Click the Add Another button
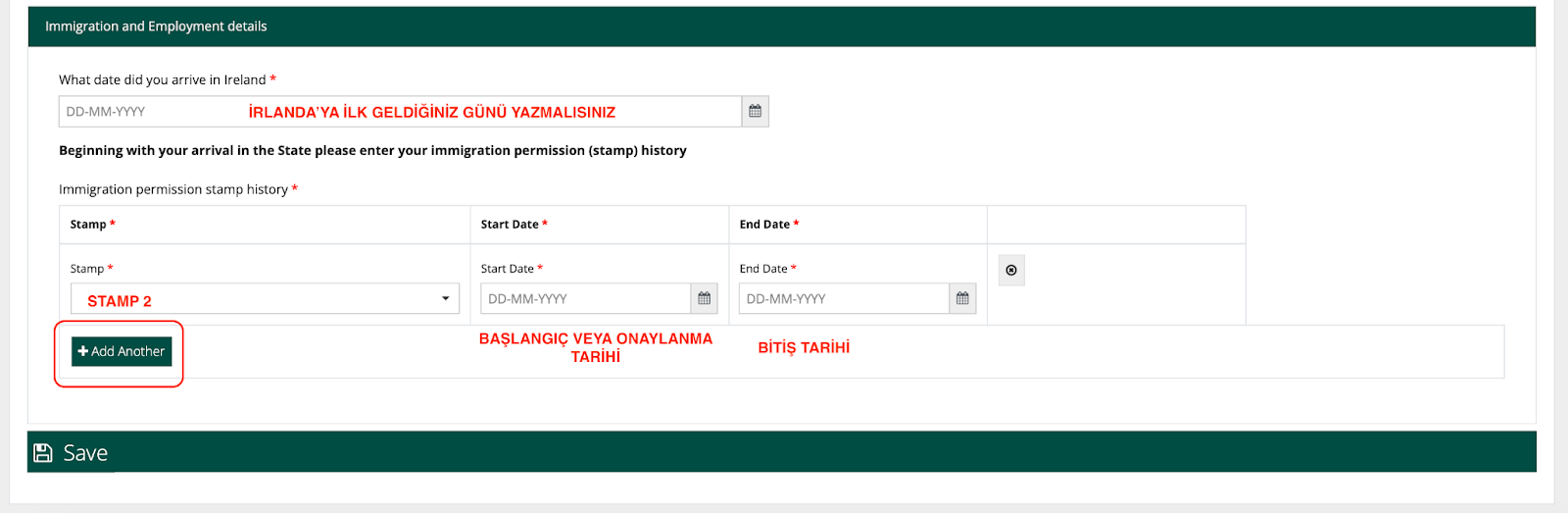Viewport: 1568px width, 513px height. [122, 351]
